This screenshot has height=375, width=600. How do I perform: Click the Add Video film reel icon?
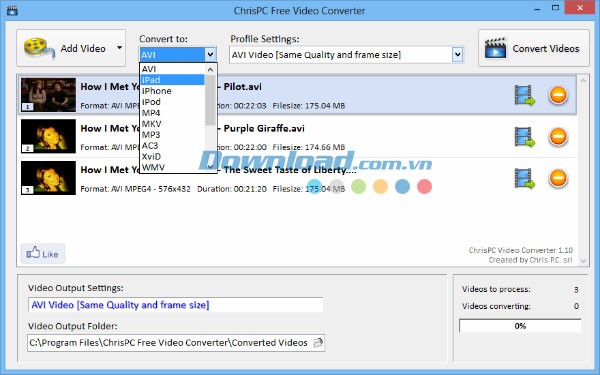39,49
